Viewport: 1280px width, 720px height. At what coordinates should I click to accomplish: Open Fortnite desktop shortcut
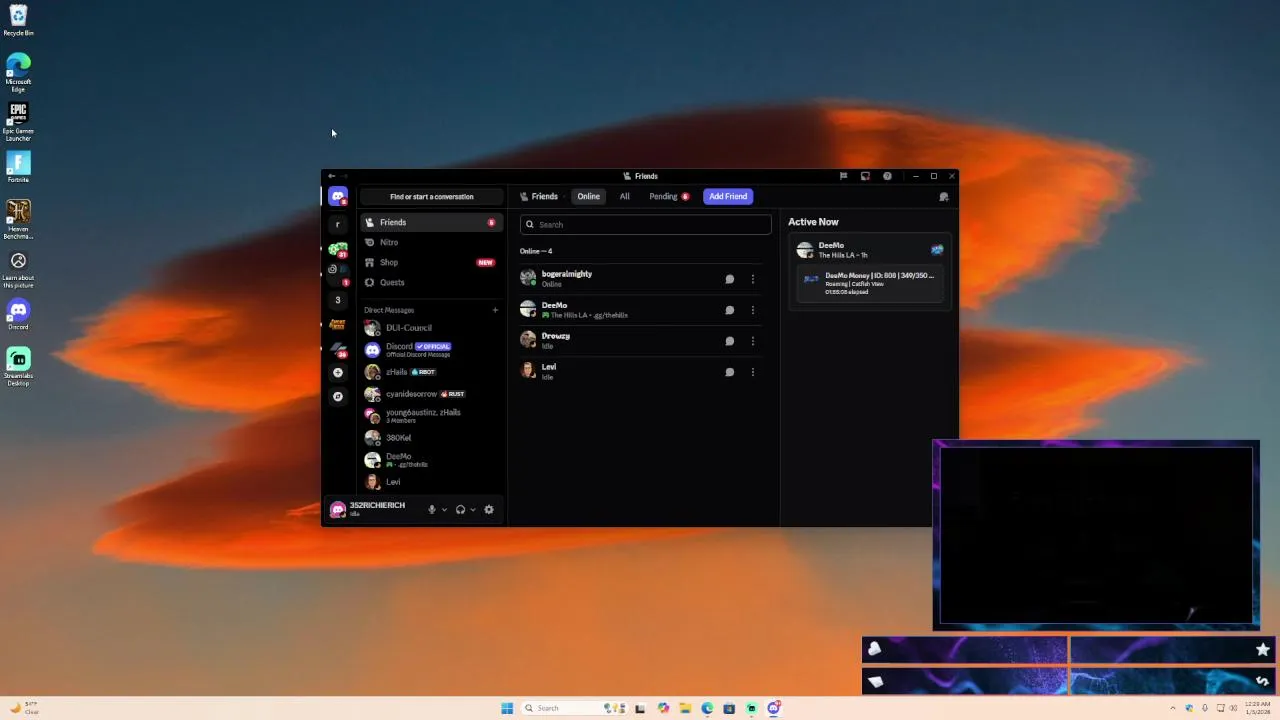click(18, 166)
